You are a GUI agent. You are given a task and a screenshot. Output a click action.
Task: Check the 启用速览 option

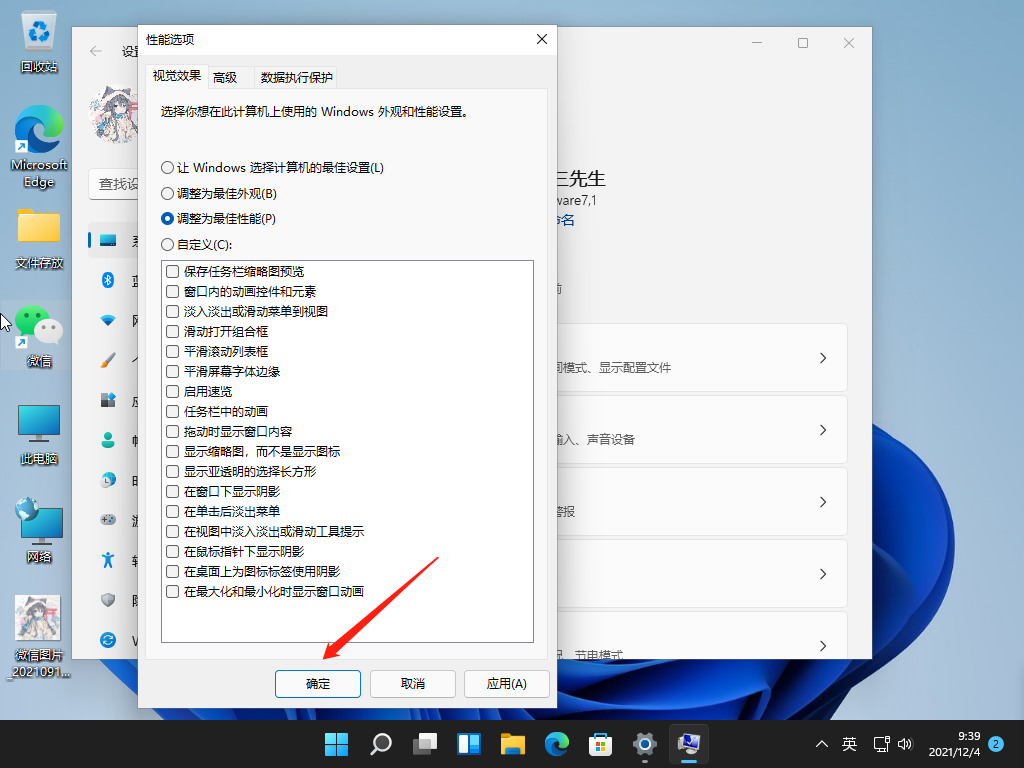click(x=170, y=391)
